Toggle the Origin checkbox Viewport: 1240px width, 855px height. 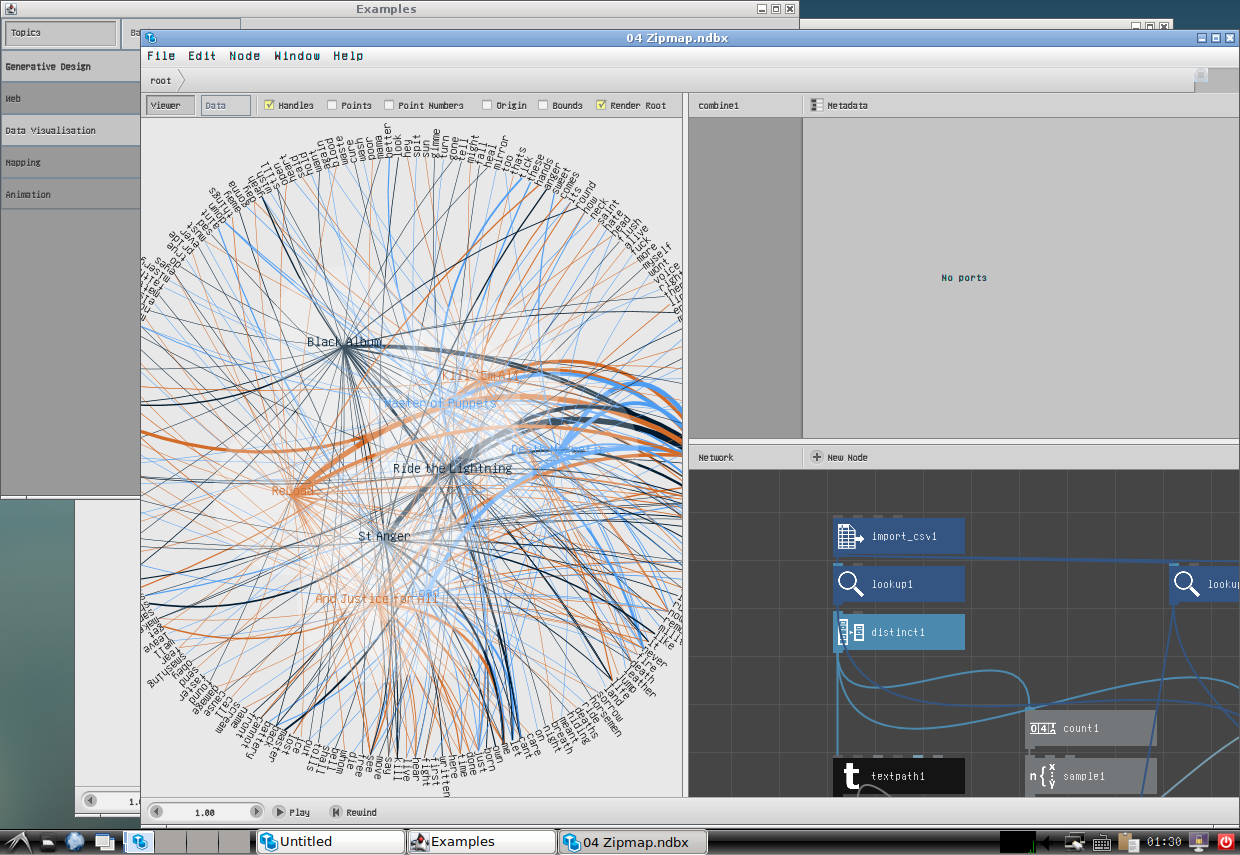click(487, 105)
